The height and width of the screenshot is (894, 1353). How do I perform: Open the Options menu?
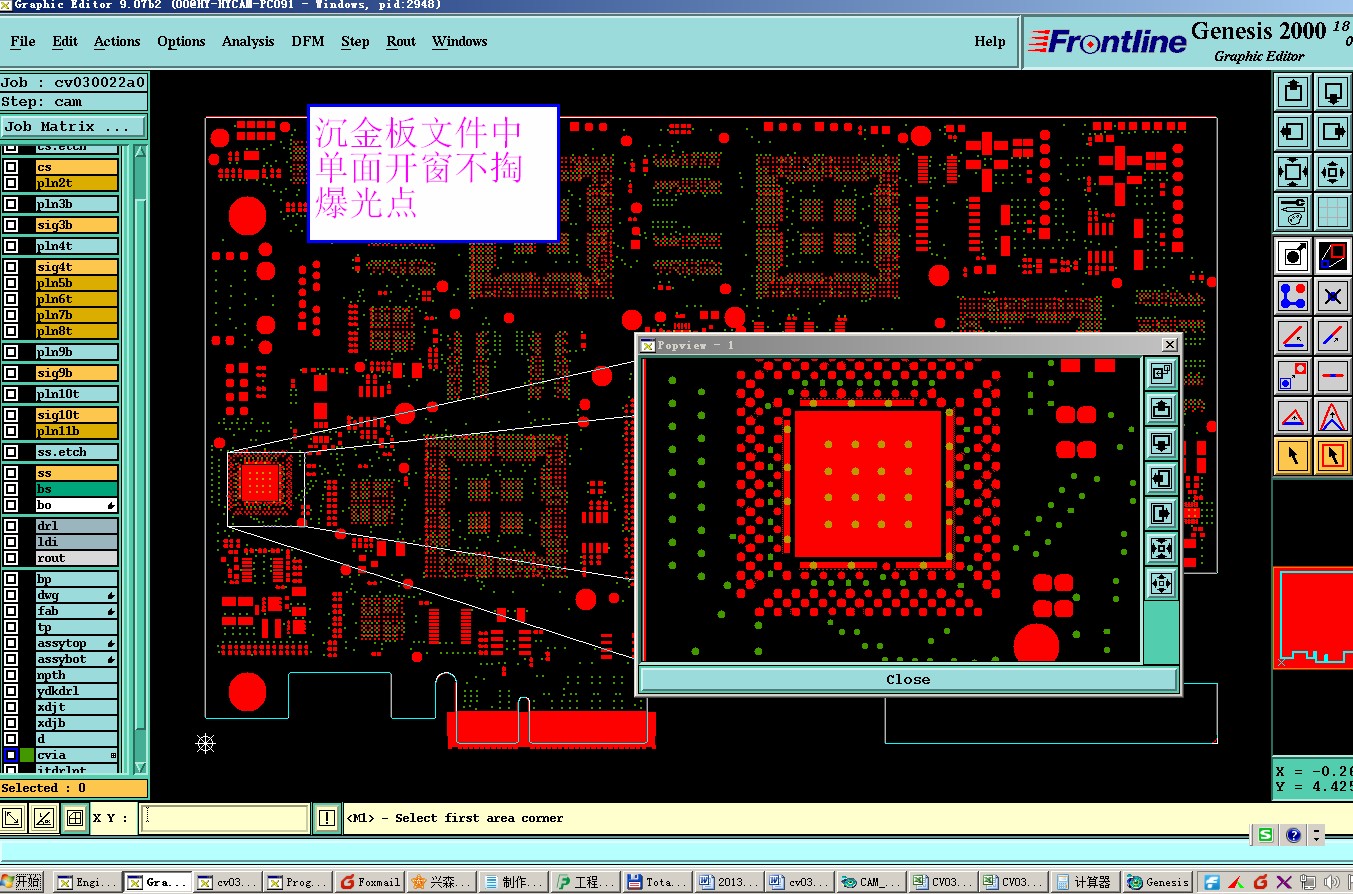click(181, 41)
